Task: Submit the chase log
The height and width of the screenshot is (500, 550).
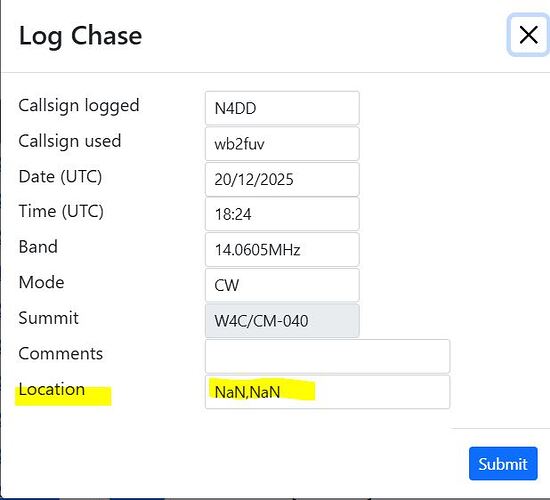Action: (x=503, y=464)
